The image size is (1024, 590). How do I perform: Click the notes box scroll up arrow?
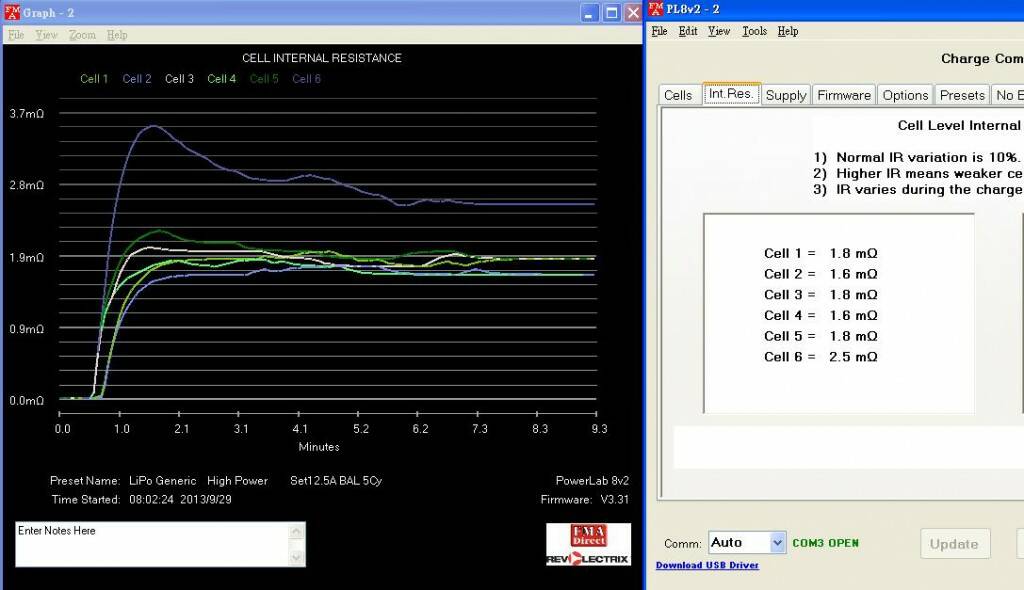296,531
